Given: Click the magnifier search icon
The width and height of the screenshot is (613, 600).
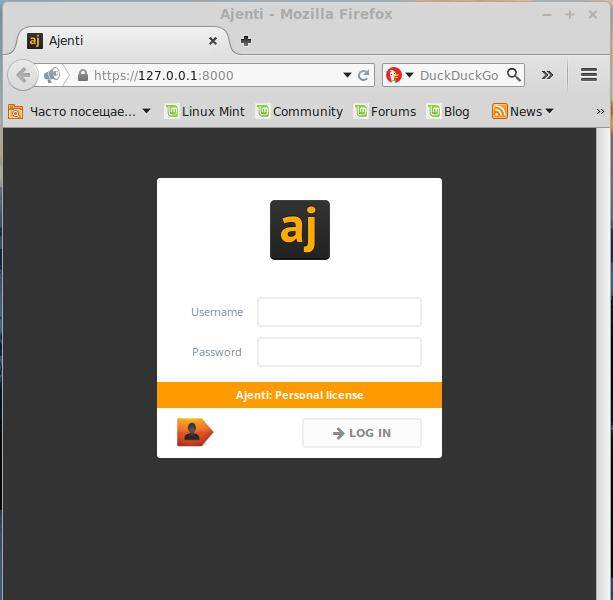Looking at the screenshot, I should (x=514, y=75).
